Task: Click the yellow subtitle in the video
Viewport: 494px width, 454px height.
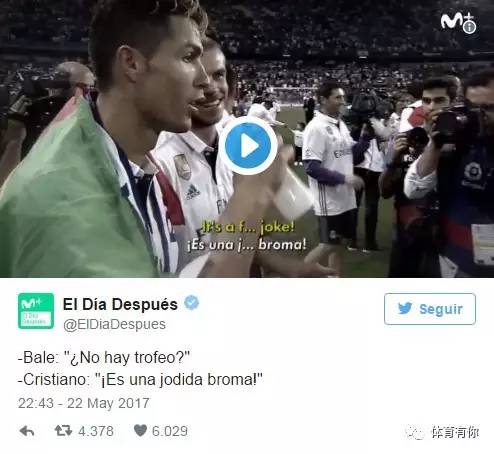Action: (x=248, y=227)
